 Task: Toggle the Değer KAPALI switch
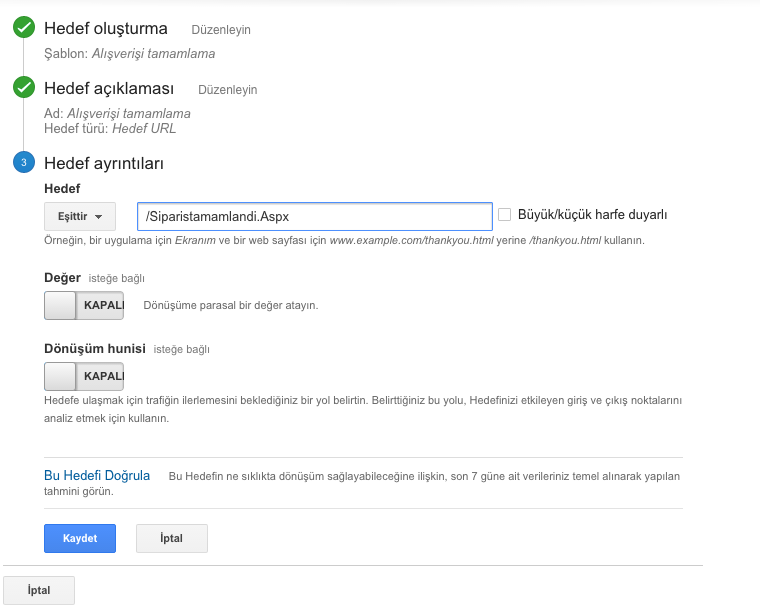click(84, 305)
